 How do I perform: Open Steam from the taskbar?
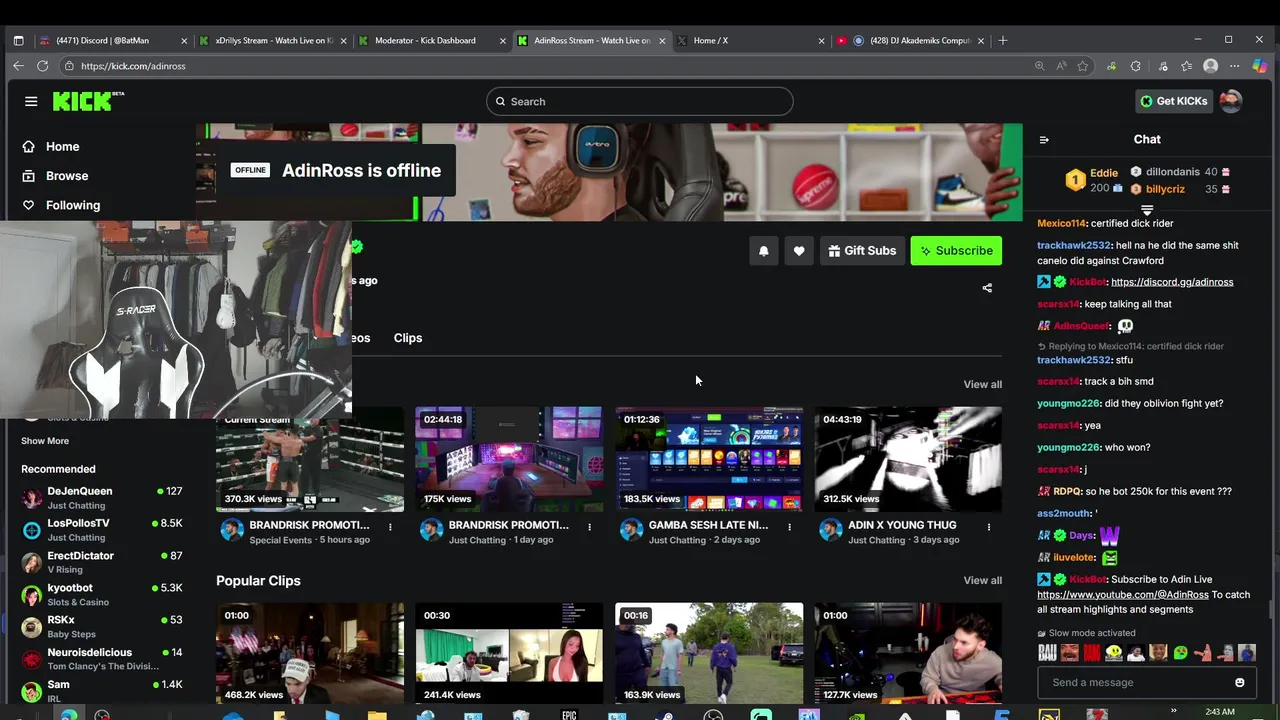point(665,715)
